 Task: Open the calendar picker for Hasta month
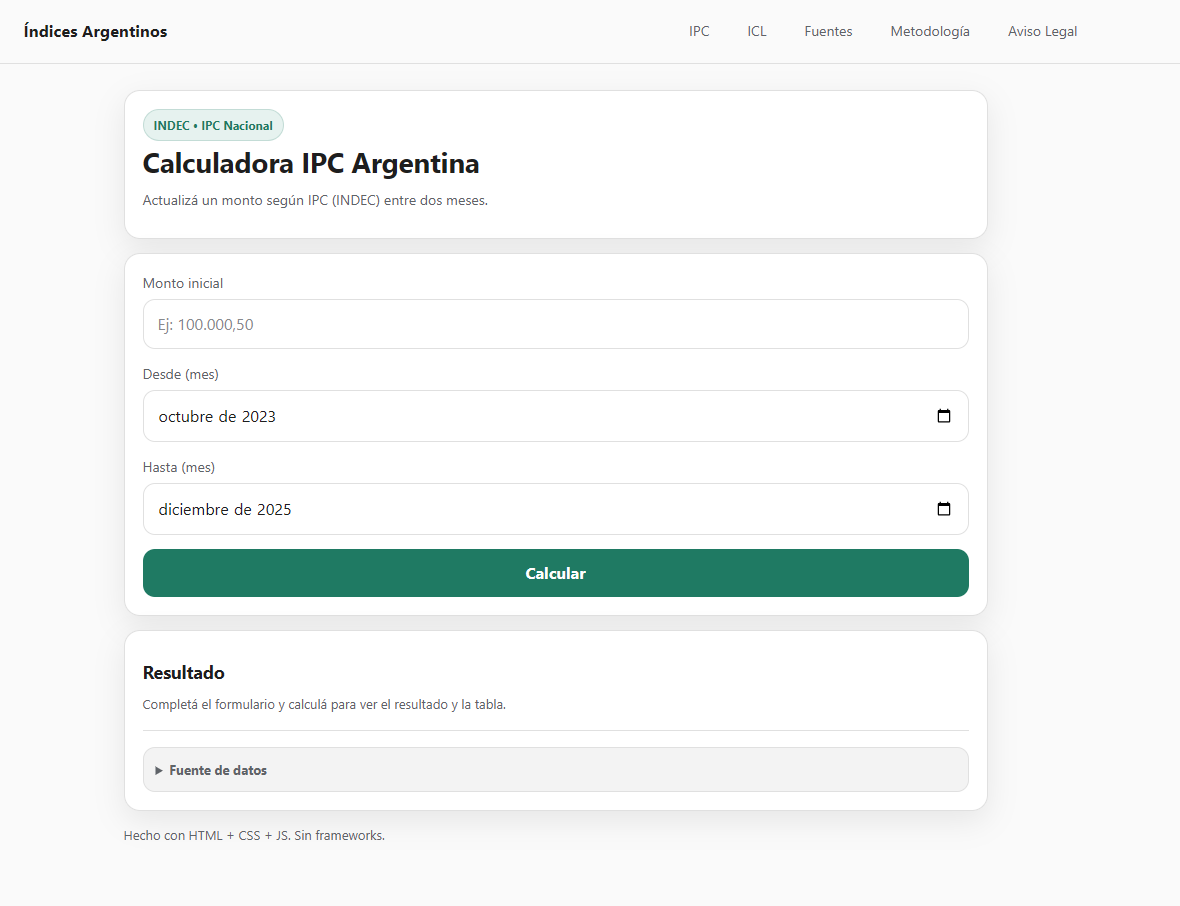click(943, 509)
